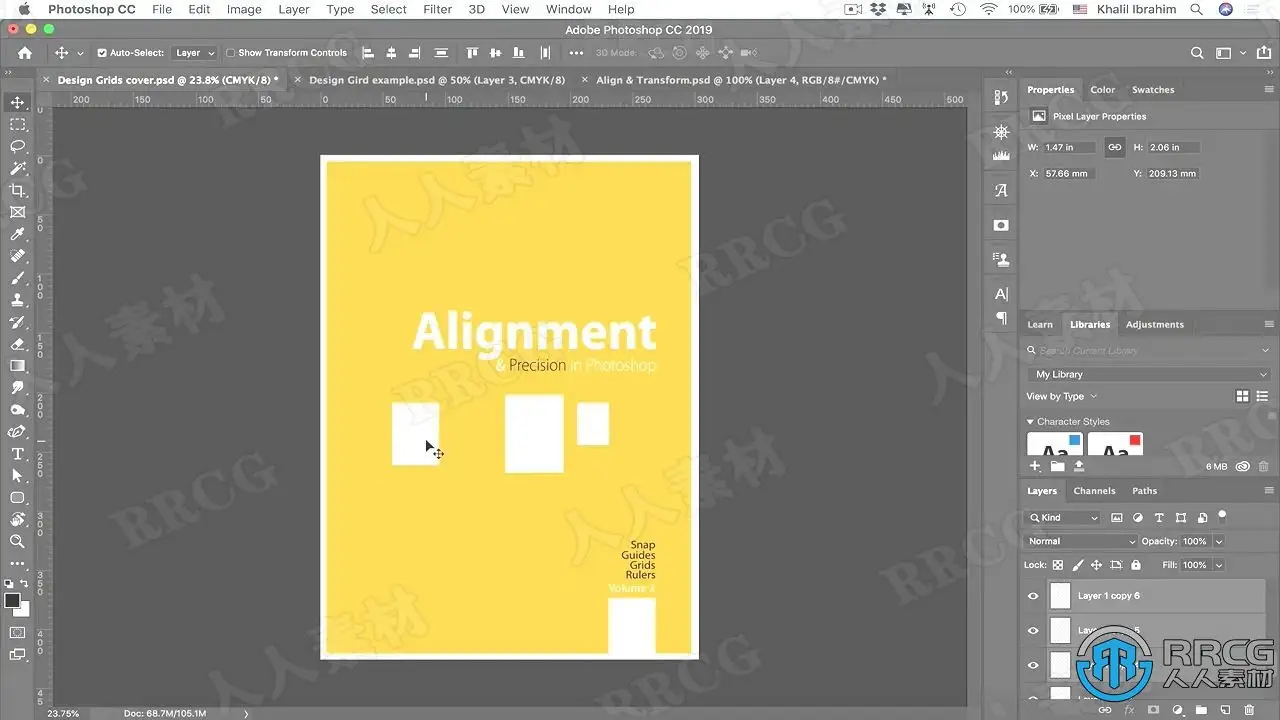Open the Photoshop search icon in options bar

click(x=1197, y=53)
